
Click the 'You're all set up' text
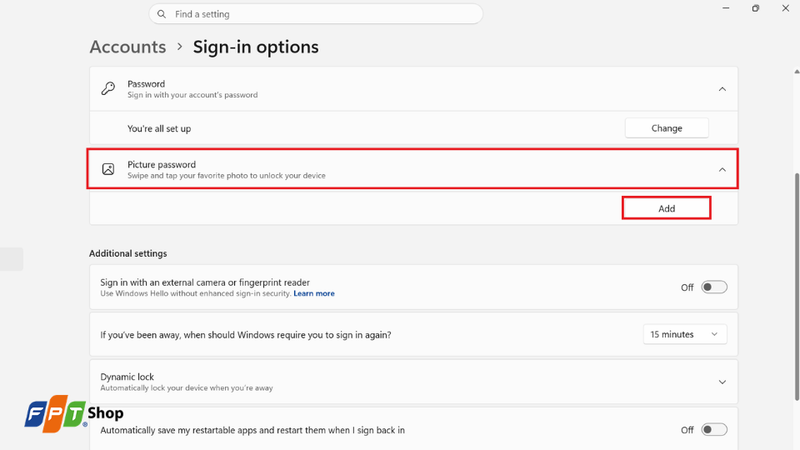click(x=159, y=129)
